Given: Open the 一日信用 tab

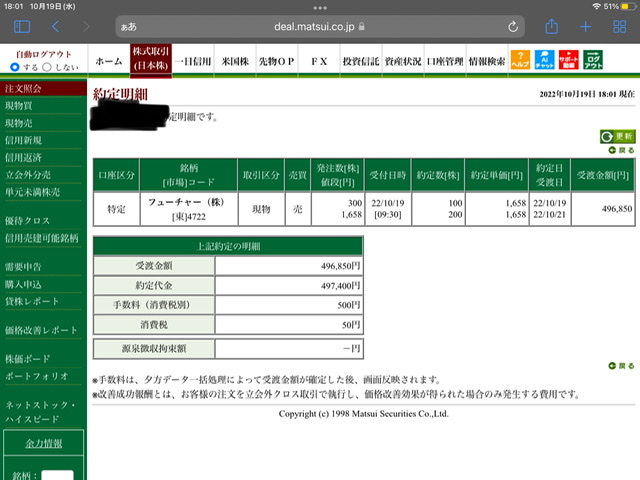Looking at the screenshot, I should coord(193,61).
